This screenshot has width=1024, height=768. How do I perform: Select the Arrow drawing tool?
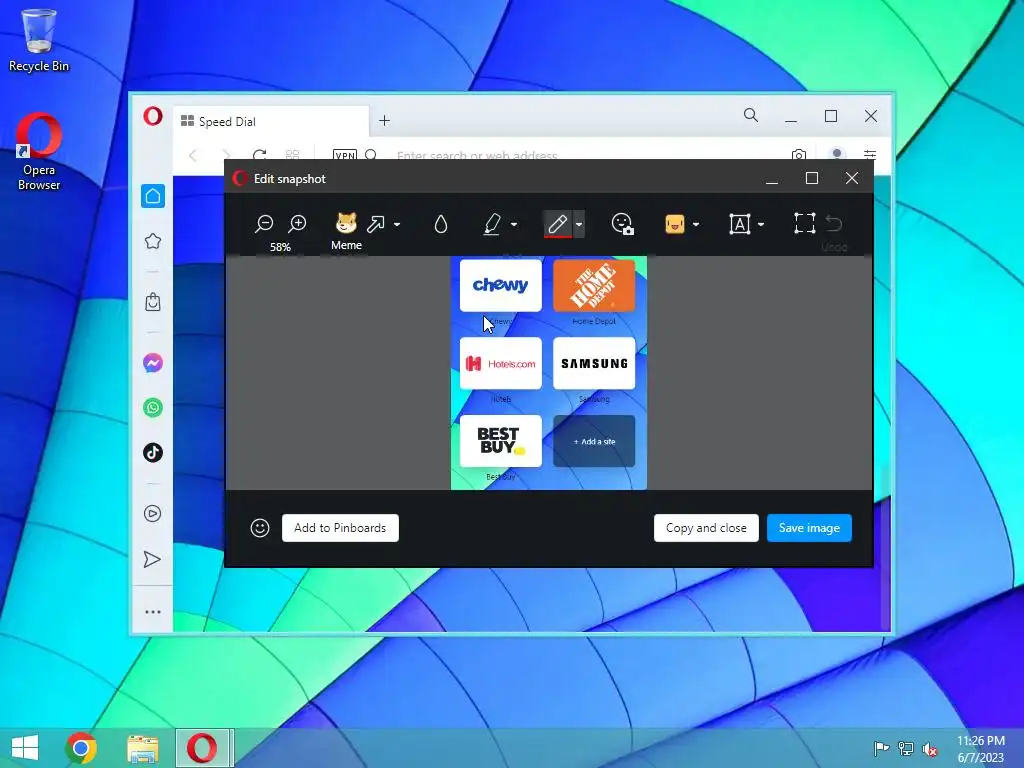pyautogui.click(x=376, y=224)
